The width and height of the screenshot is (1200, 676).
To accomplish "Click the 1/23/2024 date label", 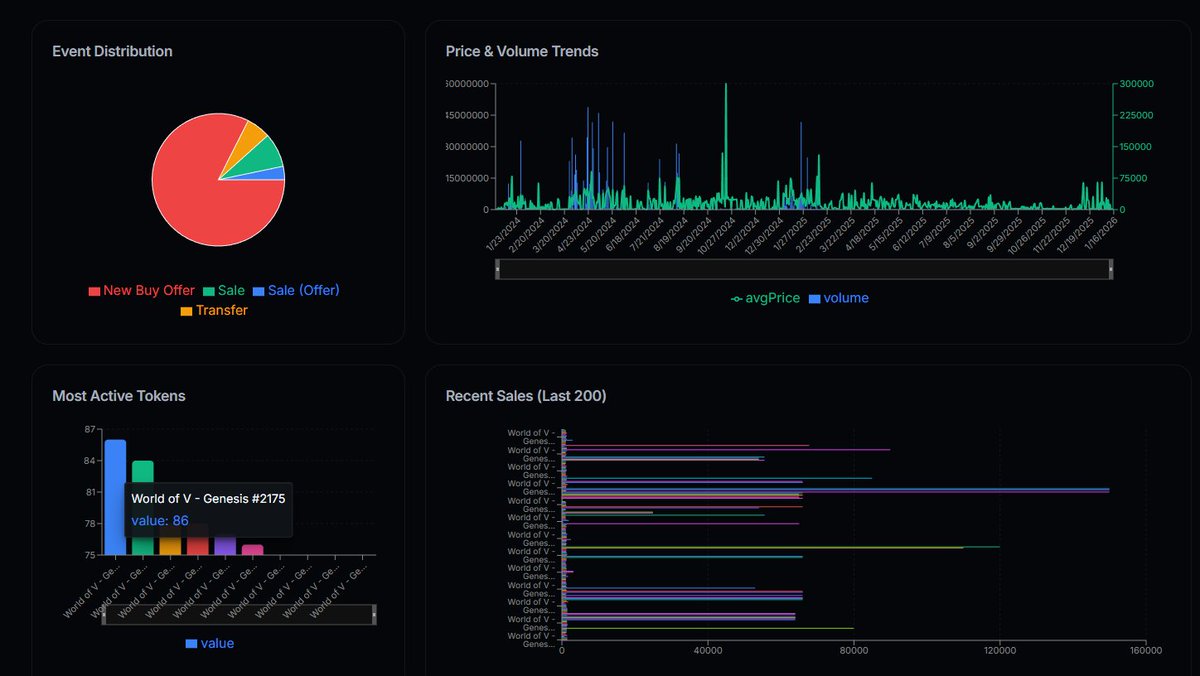I will [503, 232].
